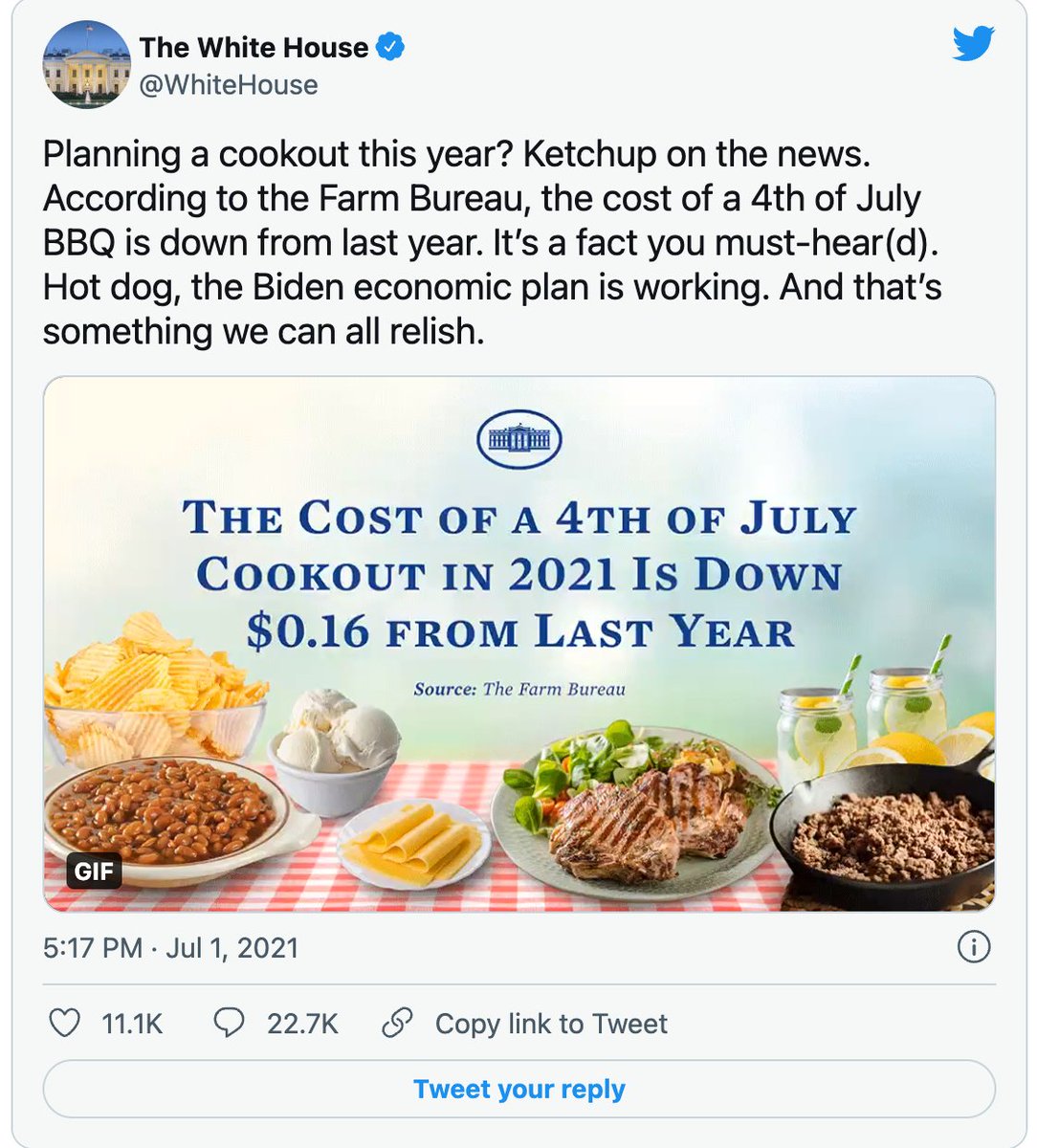Click the Source: The Farm Bureau caption
Viewport: 1037px width, 1148px height.
[x=519, y=689]
